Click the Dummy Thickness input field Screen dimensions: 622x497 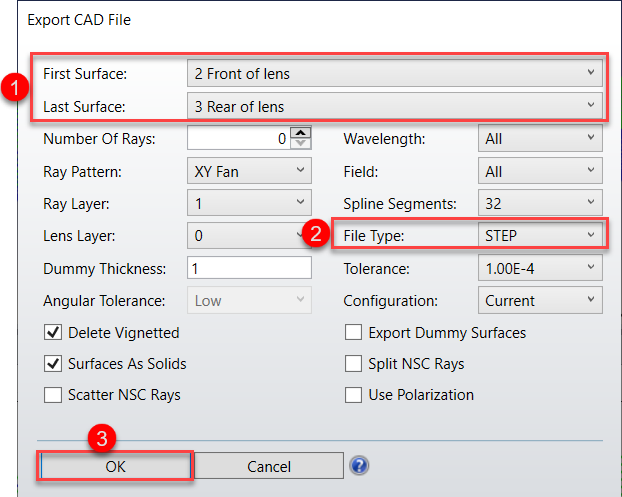(249, 268)
